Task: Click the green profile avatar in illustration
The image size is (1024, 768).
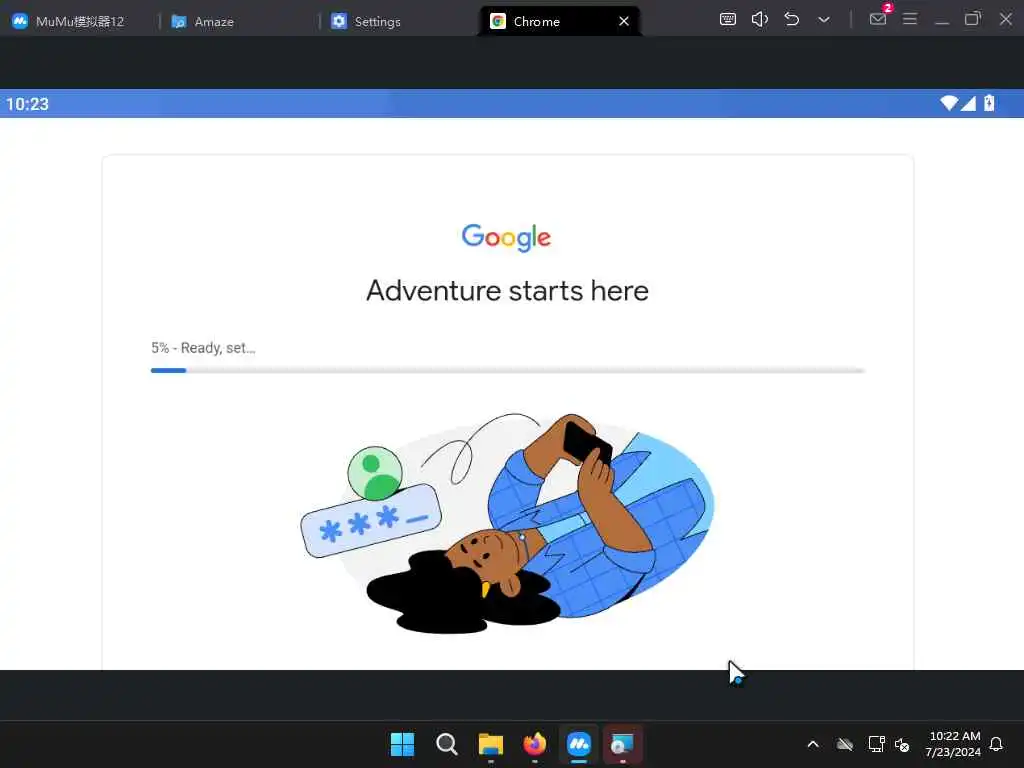Action: coord(375,473)
